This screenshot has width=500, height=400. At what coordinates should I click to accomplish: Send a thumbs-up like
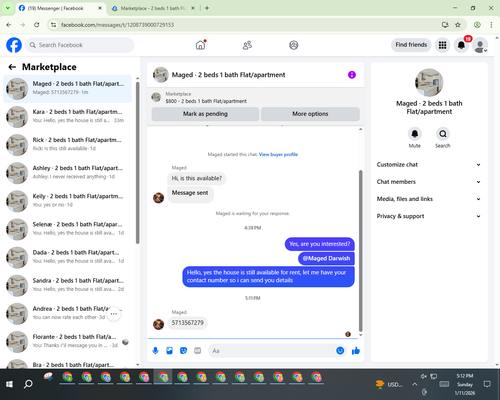click(x=356, y=351)
